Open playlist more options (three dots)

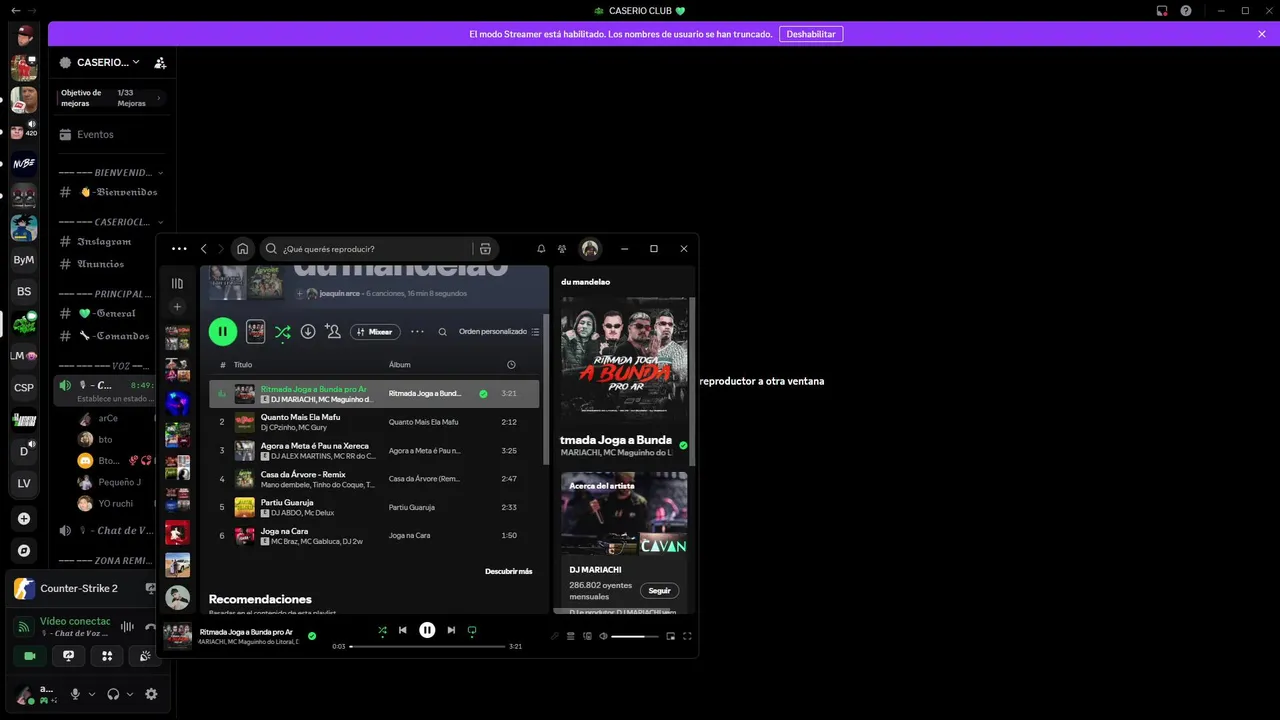pyautogui.click(x=417, y=331)
